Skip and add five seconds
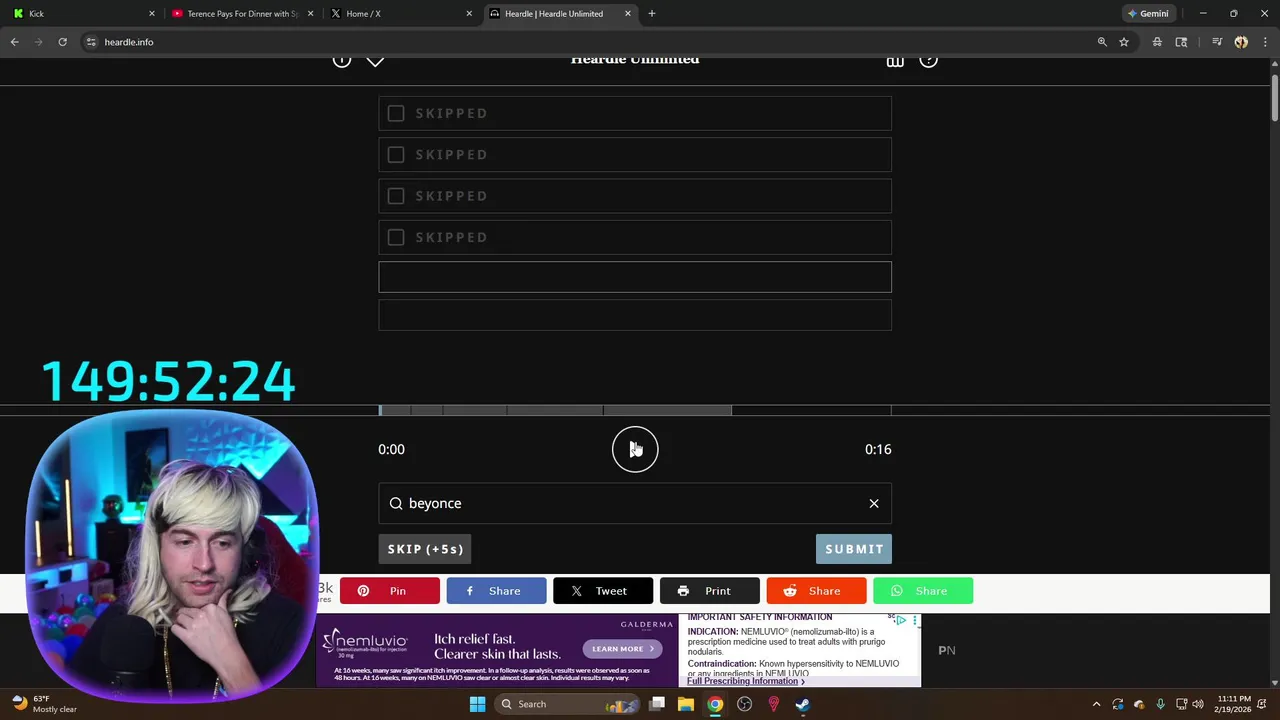Viewport: 1280px width, 720px height. pyautogui.click(x=426, y=549)
